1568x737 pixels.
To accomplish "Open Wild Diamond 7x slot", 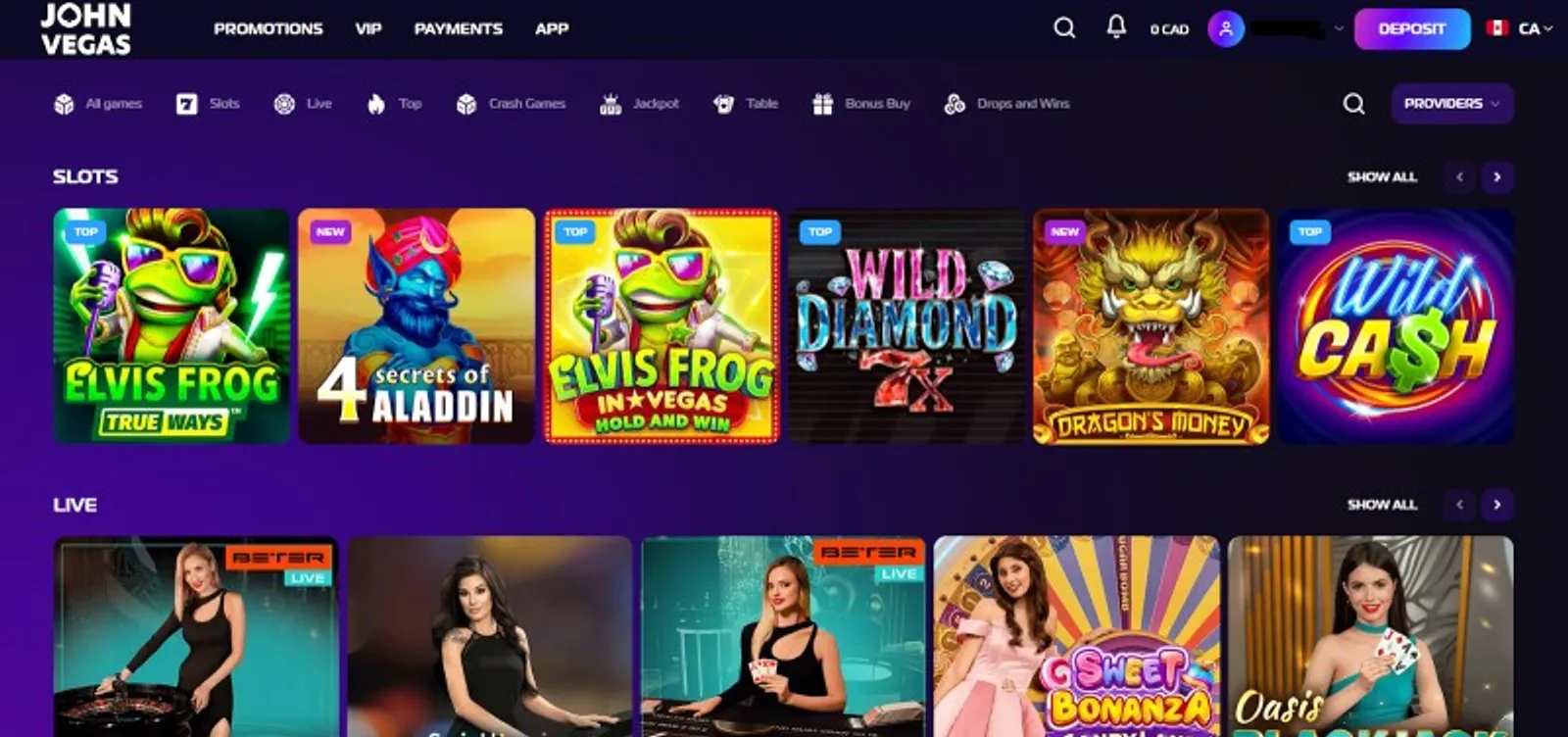I will point(906,326).
